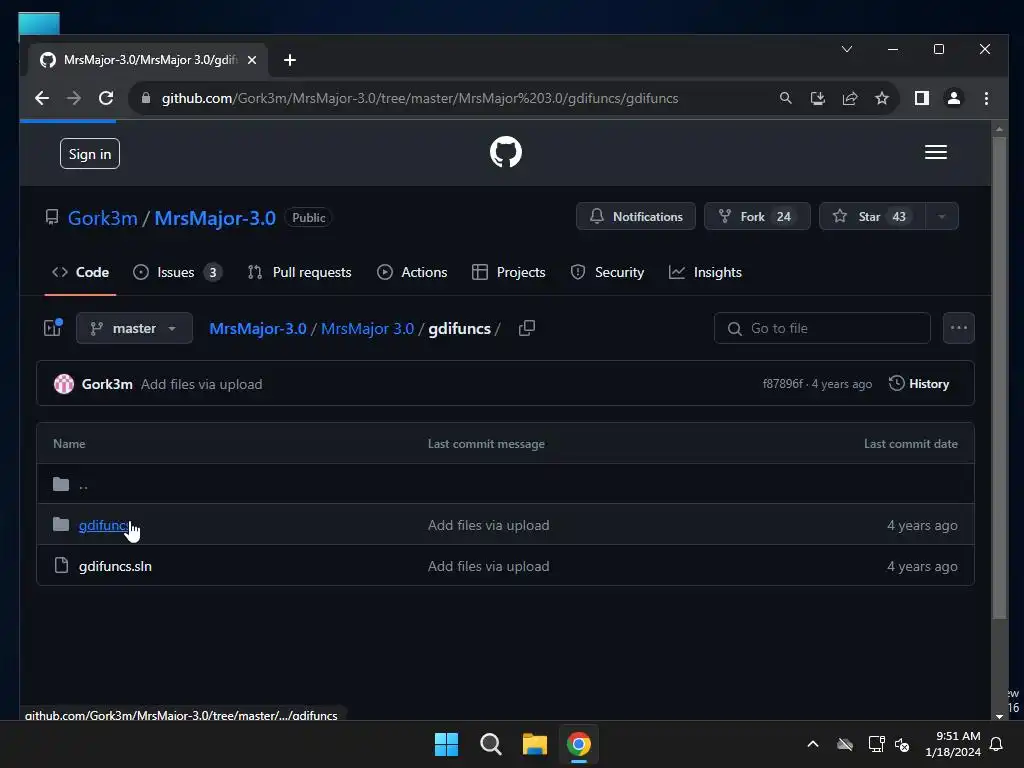Click MrsMajor-3.0 in the breadcrumb path
The image size is (1024, 768).
[258, 328]
